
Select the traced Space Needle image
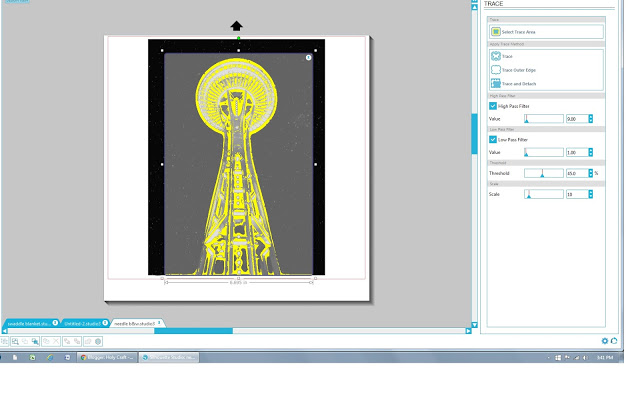(x=238, y=163)
